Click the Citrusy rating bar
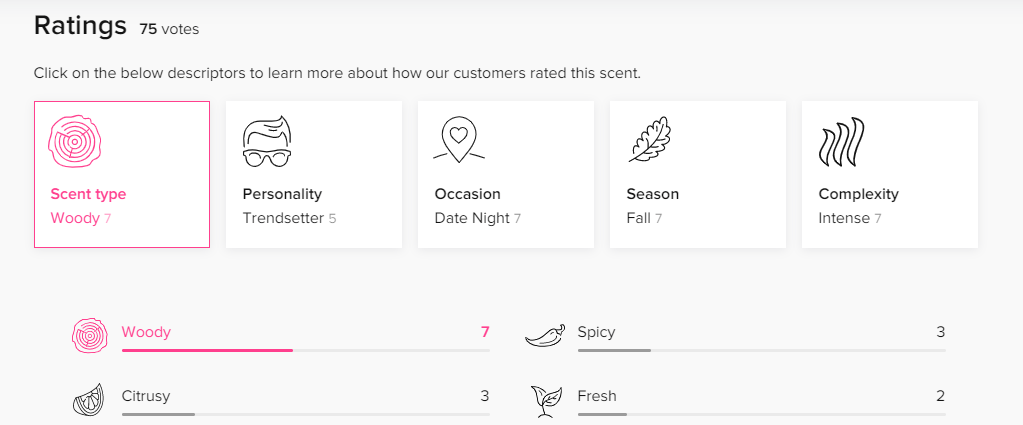The width and height of the screenshot is (1023, 425). pos(305,415)
